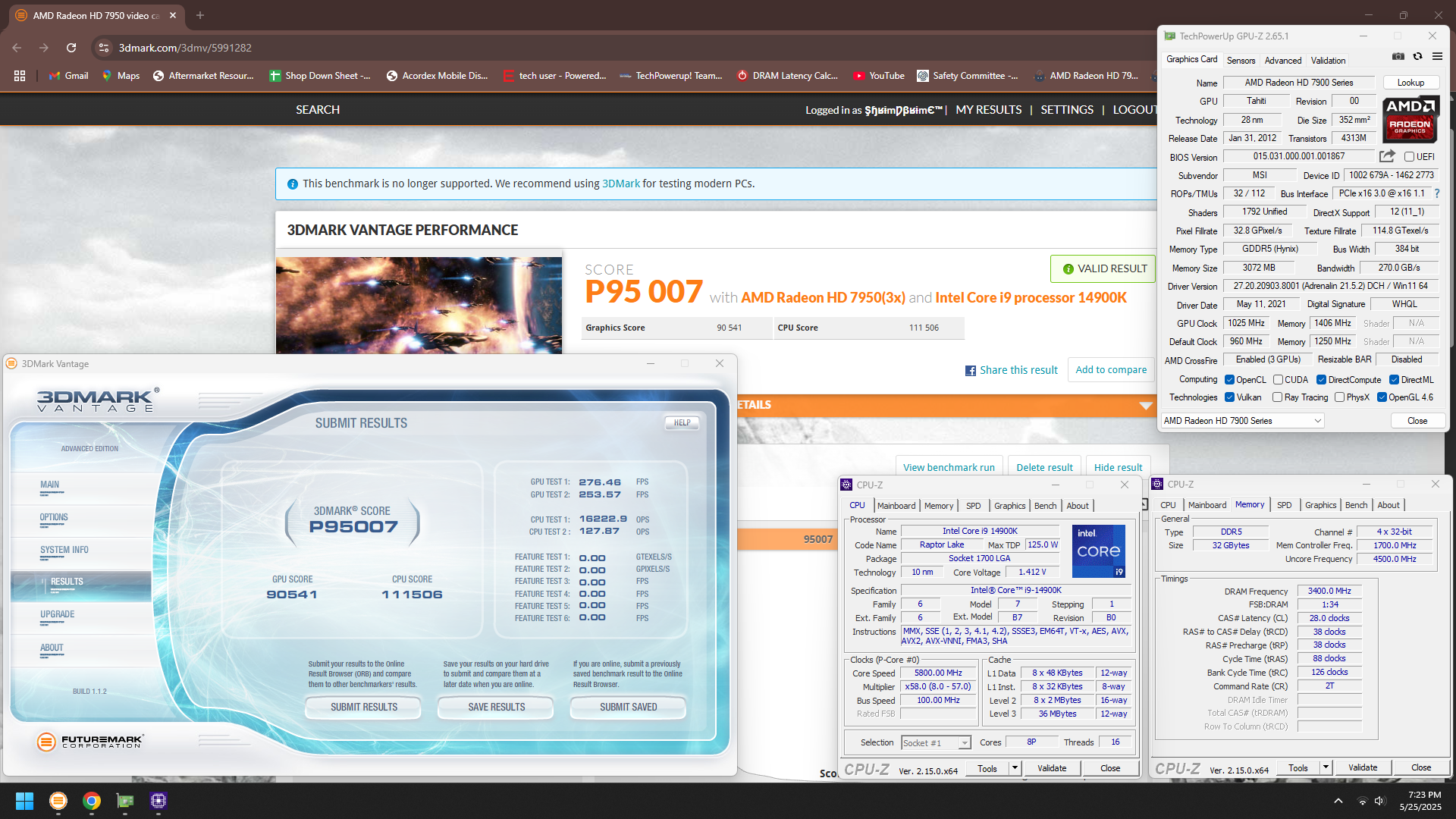Click the volume icon in system tray

(1379, 801)
